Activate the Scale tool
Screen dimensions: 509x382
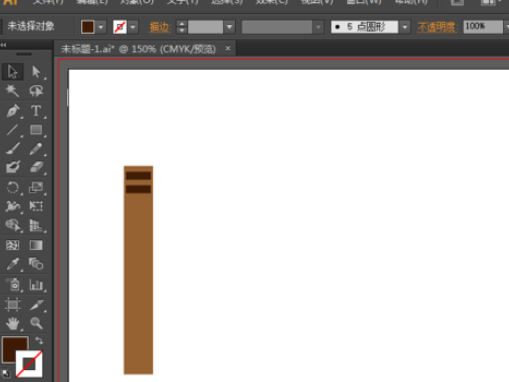tap(36, 187)
